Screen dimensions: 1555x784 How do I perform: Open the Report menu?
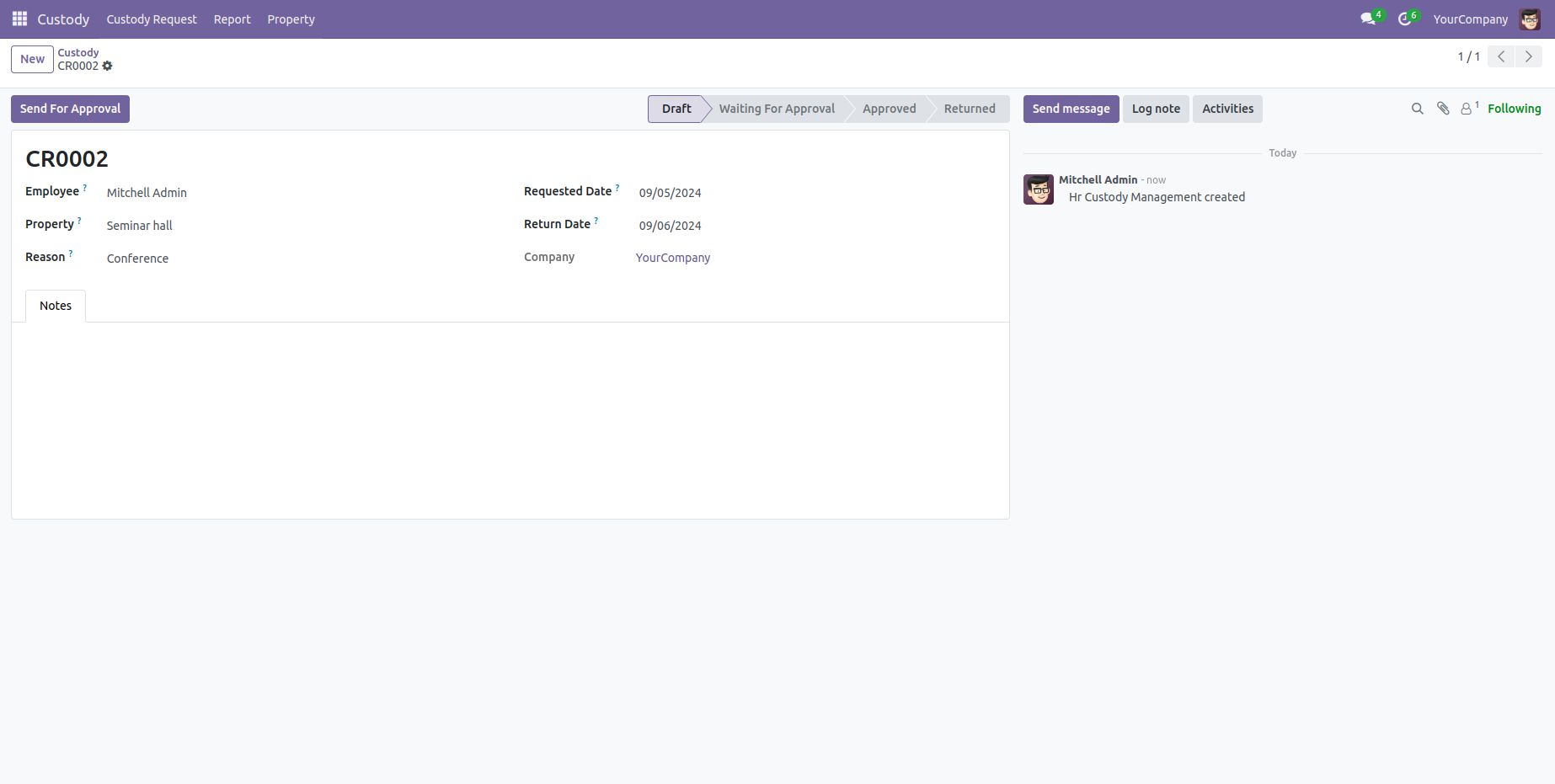tap(232, 19)
